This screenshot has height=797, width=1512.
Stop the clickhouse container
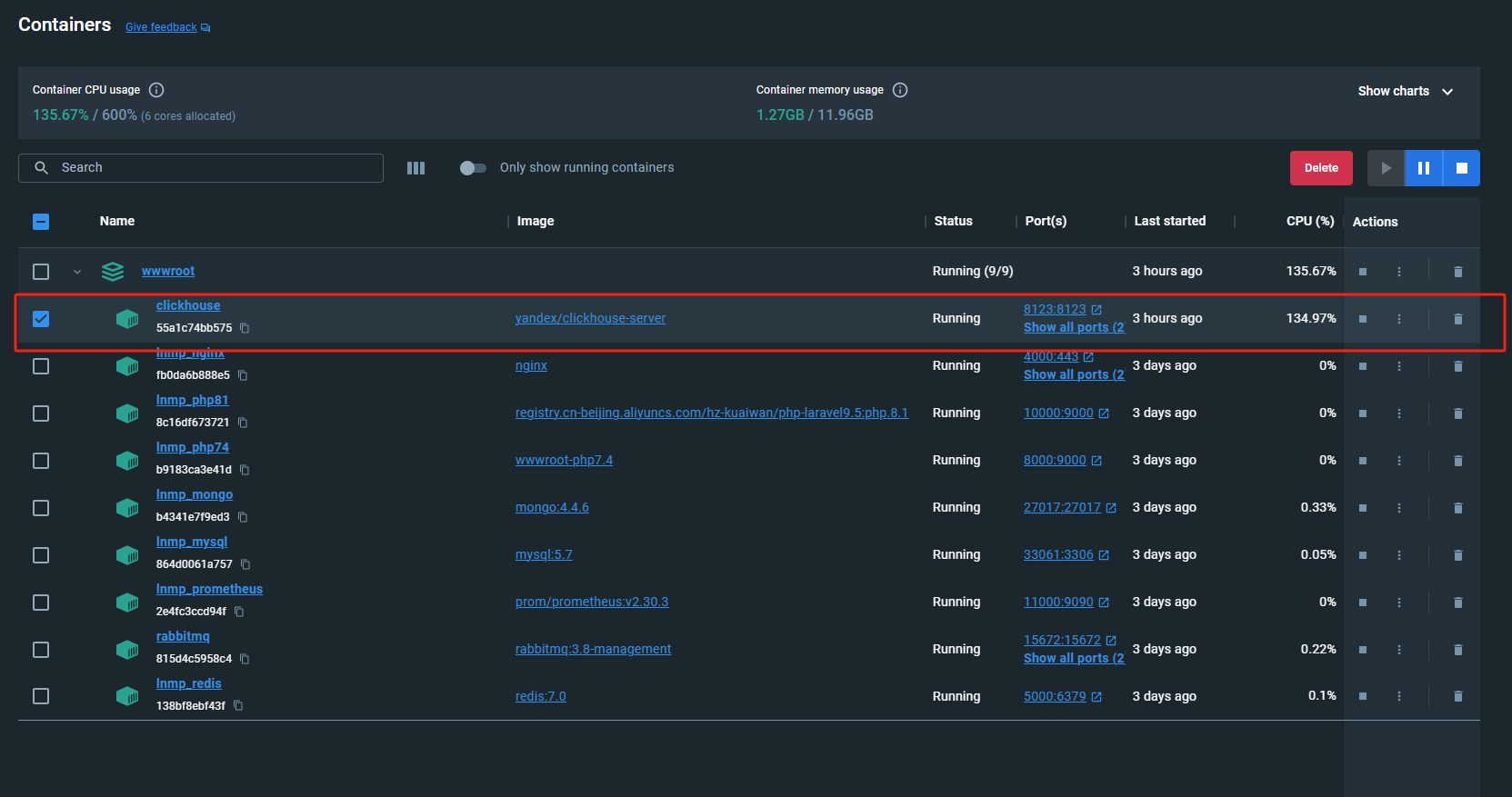click(1363, 319)
